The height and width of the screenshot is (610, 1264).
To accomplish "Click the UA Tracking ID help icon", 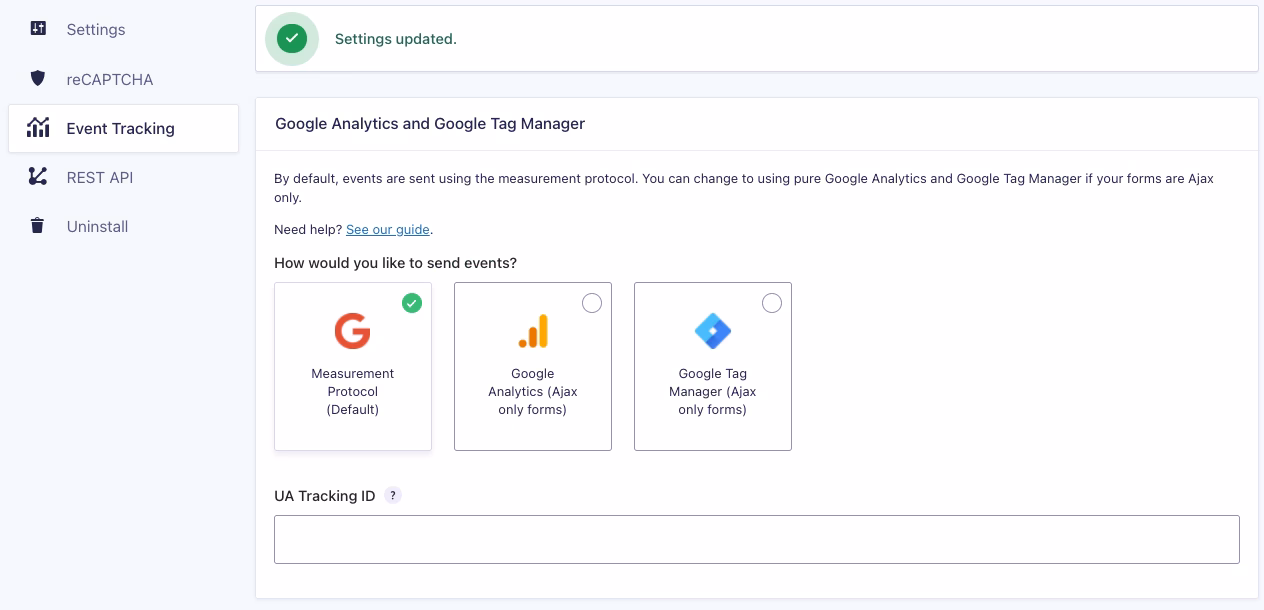I will coord(393,495).
